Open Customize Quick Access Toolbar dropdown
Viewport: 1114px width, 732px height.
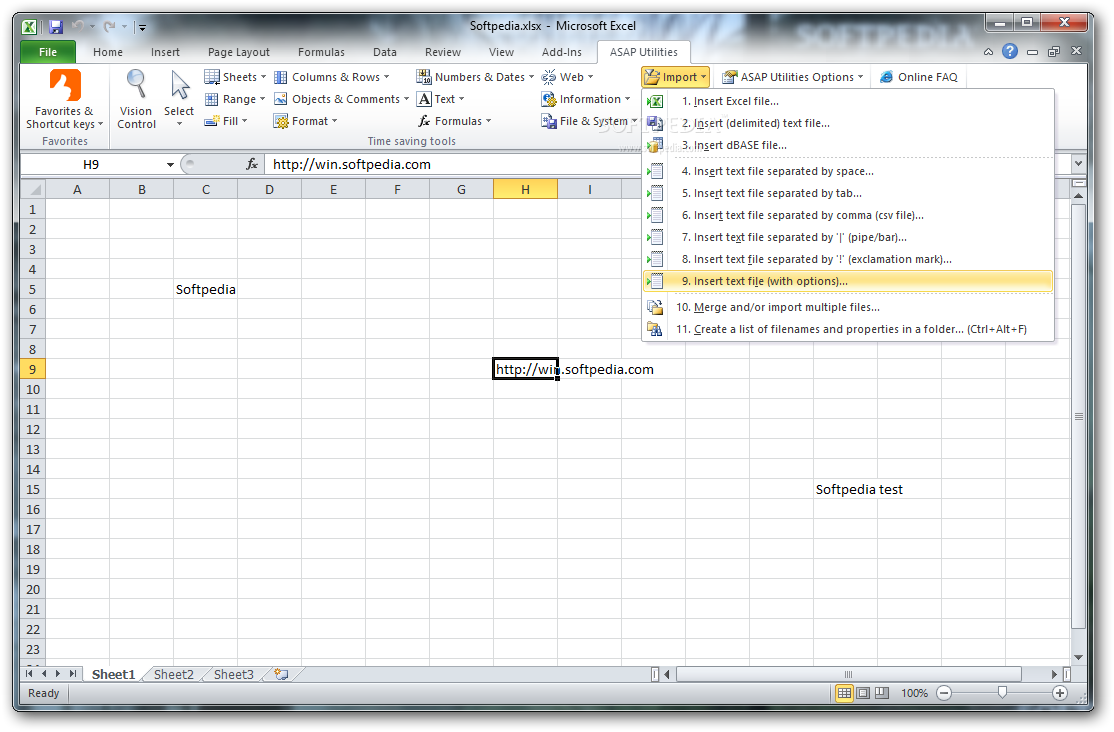(x=143, y=28)
